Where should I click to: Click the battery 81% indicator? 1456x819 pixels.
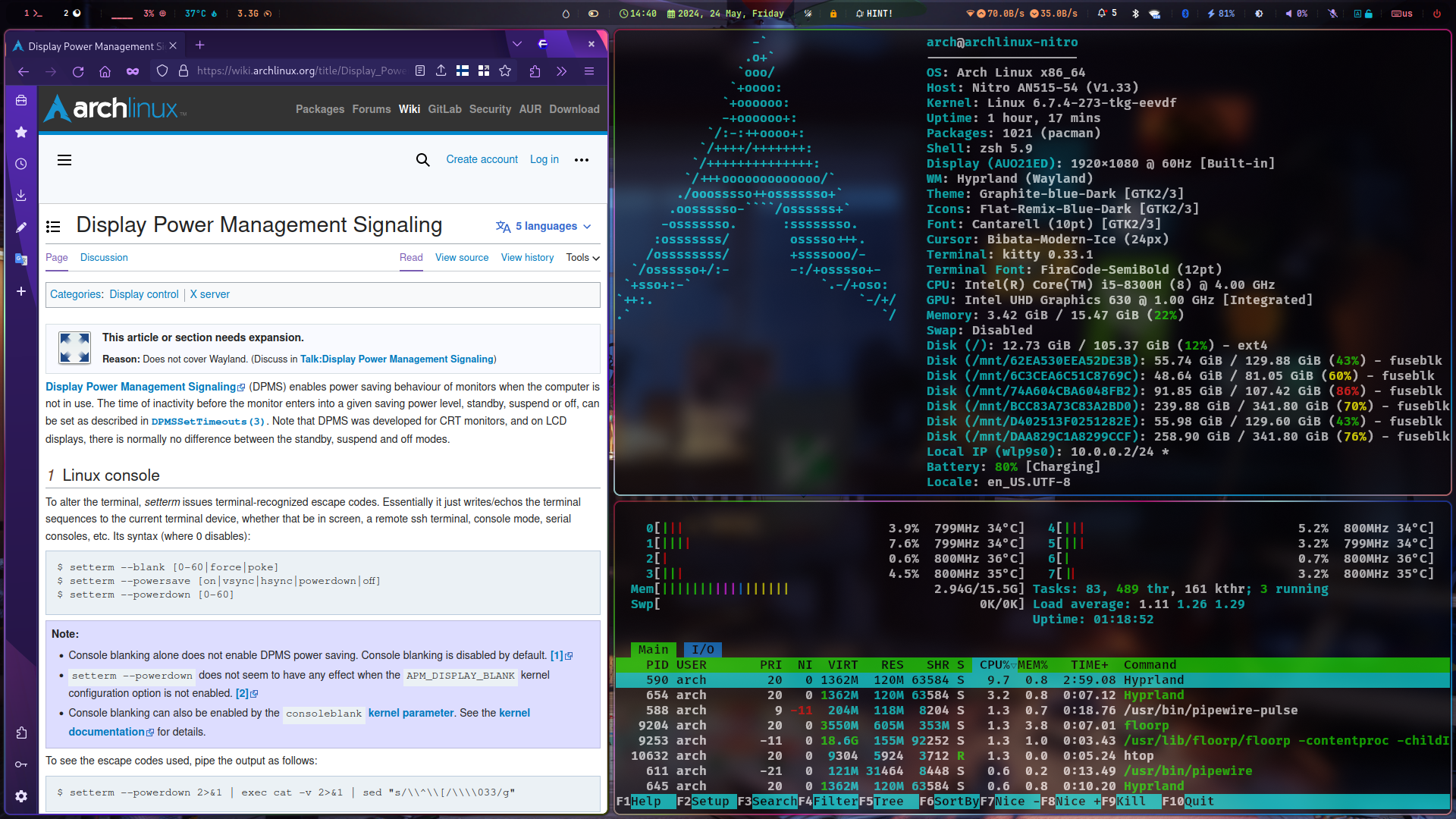(x=1222, y=14)
